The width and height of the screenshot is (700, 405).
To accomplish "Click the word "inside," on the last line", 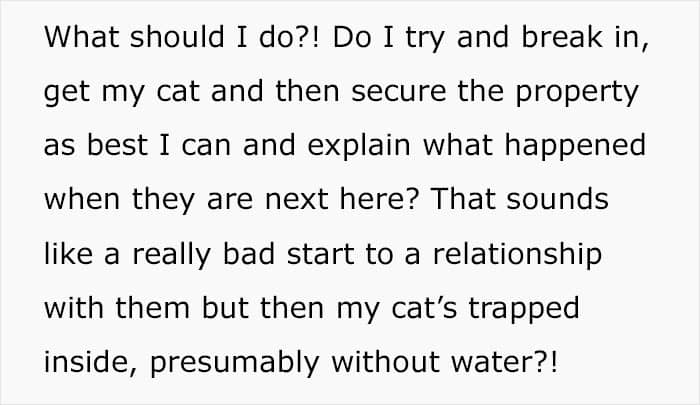I will pyautogui.click(x=91, y=362).
